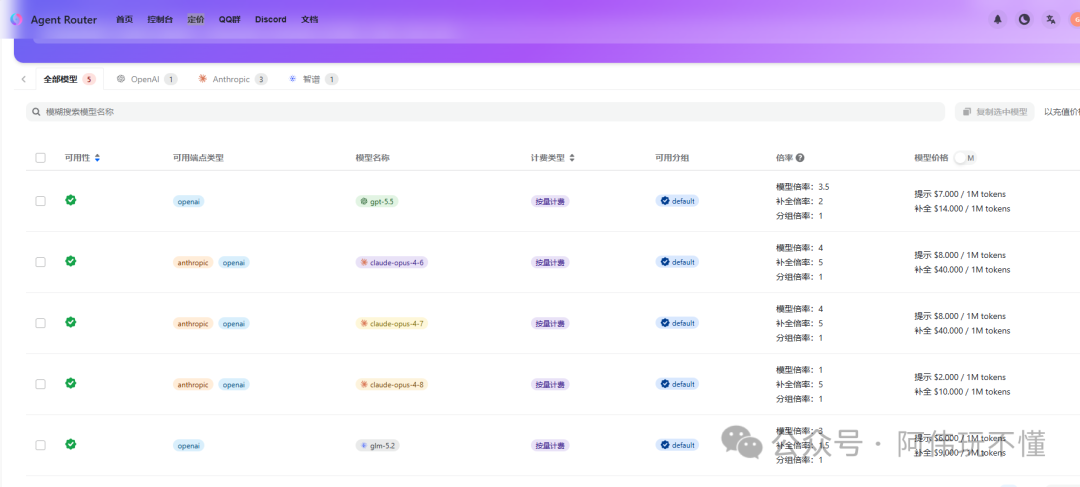The height and width of the screenshot is (487, 1080).
Task: Open the language translate icon
Action: 1050,19
